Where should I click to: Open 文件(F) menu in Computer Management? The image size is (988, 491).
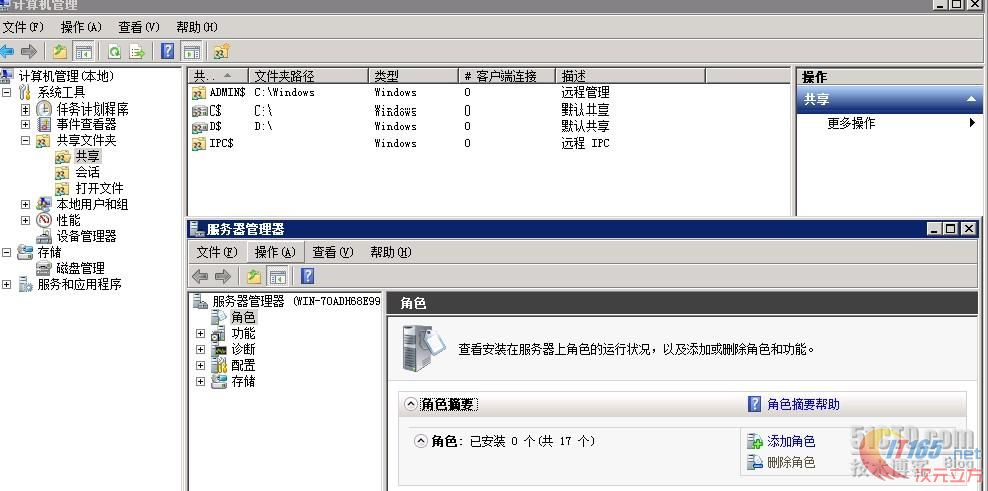(23, 27)
